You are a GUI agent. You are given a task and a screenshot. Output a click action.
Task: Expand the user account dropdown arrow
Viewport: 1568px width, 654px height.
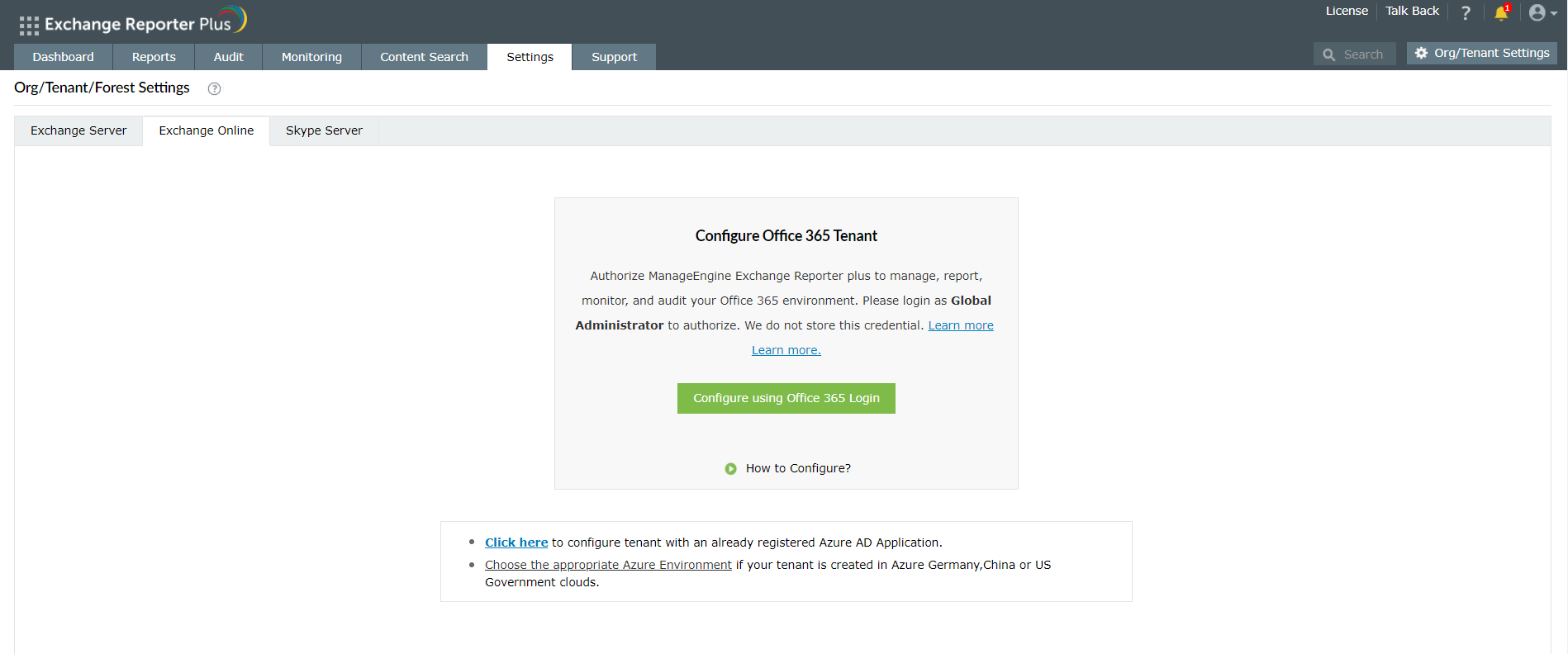point(1554,14)
